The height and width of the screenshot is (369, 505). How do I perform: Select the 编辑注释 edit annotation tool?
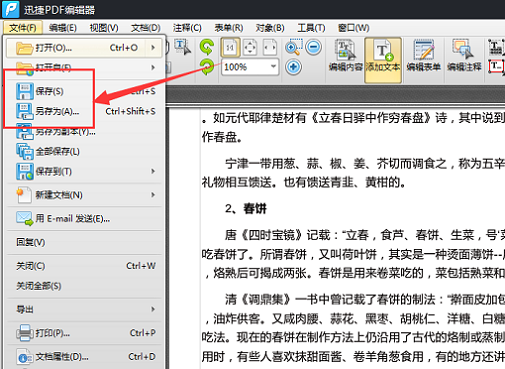coord(464,56)
